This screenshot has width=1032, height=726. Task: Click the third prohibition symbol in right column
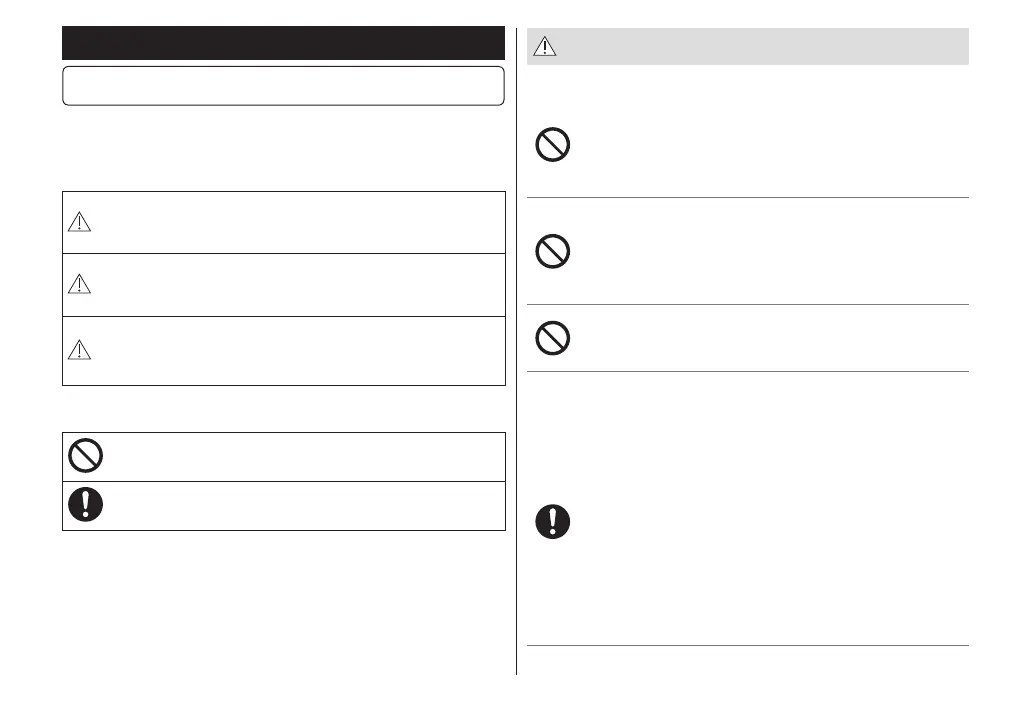pyautogui.click(x=553, y=338)
